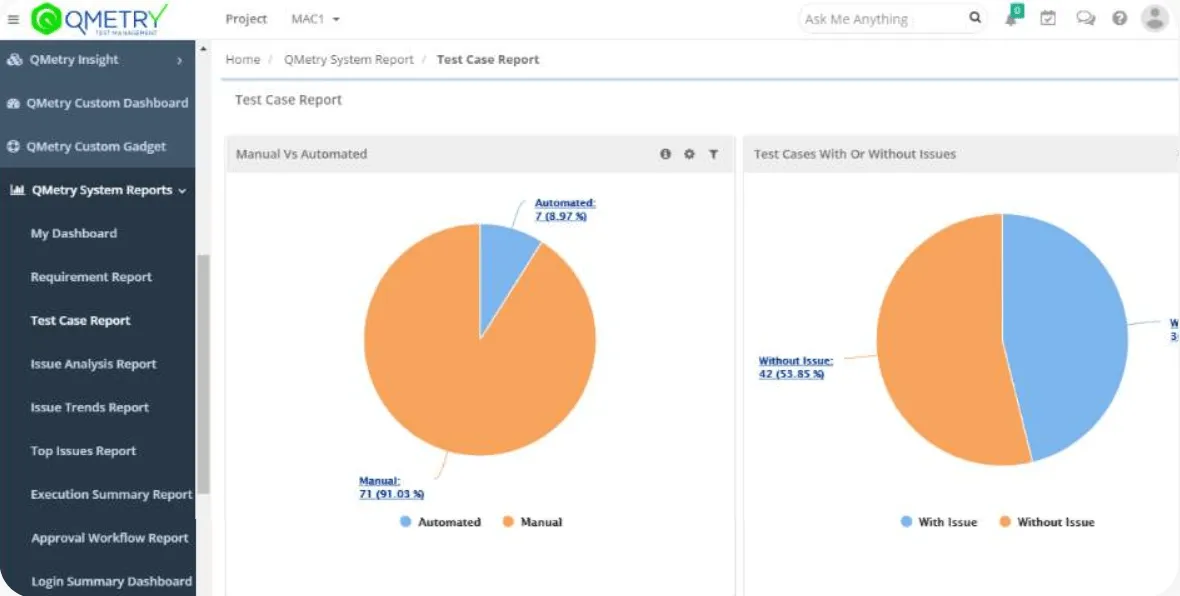This screenshot has width=1180, height=596.
Task: Open the hamburger menu icon
Action: coord(13,20)
